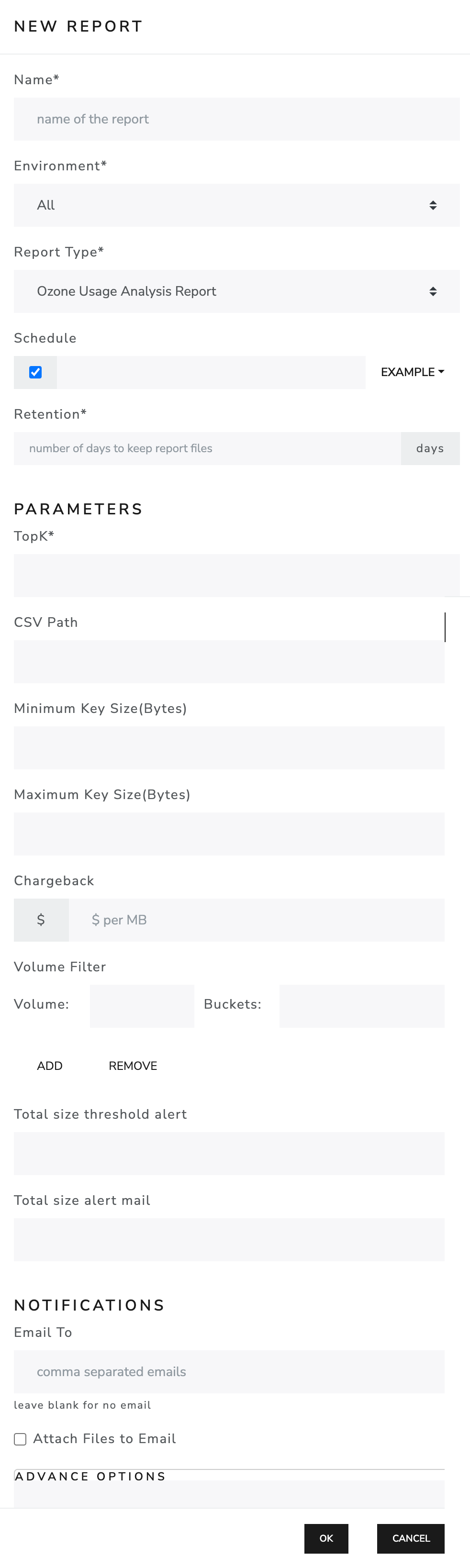Enable Attach Files to Email checkbox
470x1568 pixels.
pyautogui.click(x=20, y=1439)
